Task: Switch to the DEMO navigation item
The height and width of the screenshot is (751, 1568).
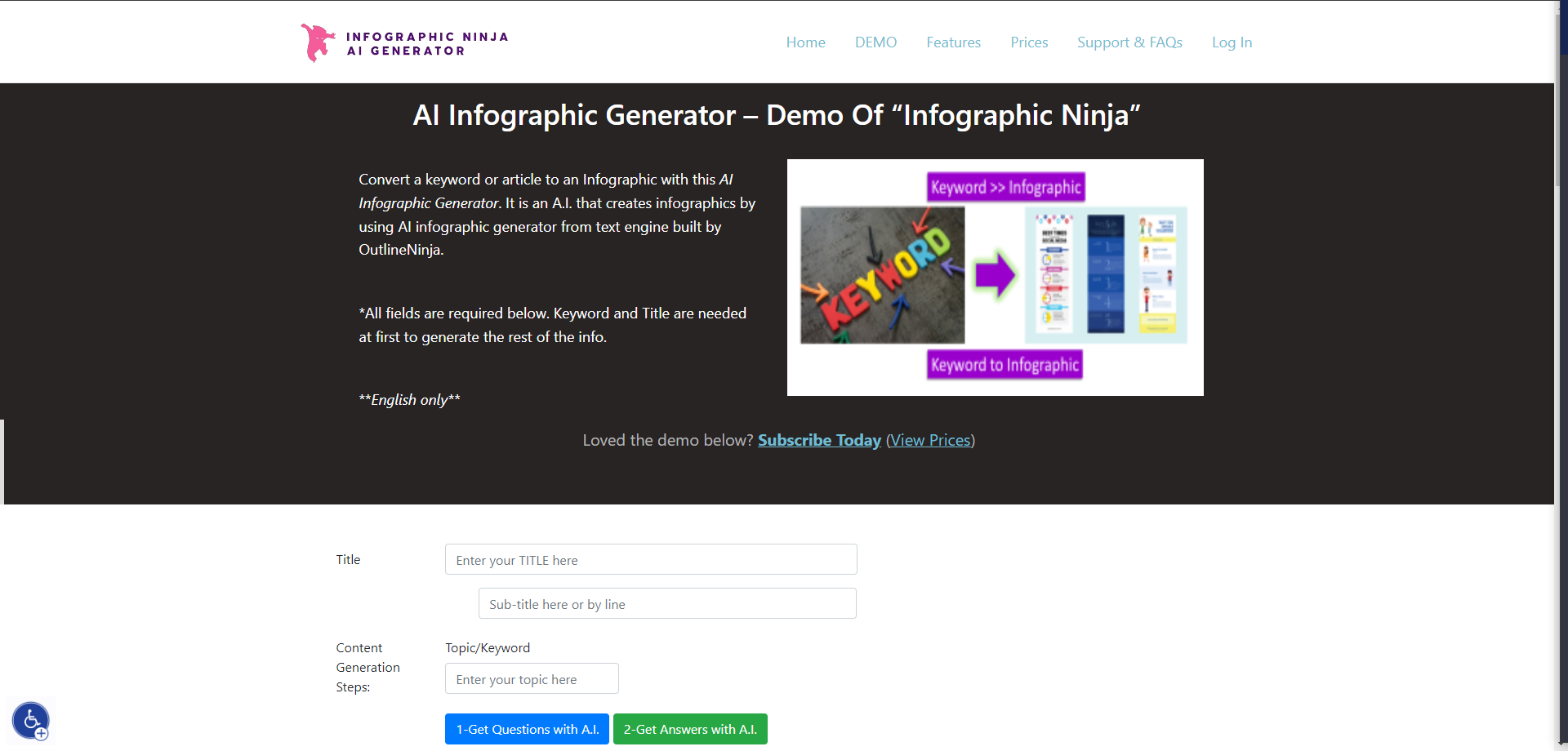Action: (875, 42)
